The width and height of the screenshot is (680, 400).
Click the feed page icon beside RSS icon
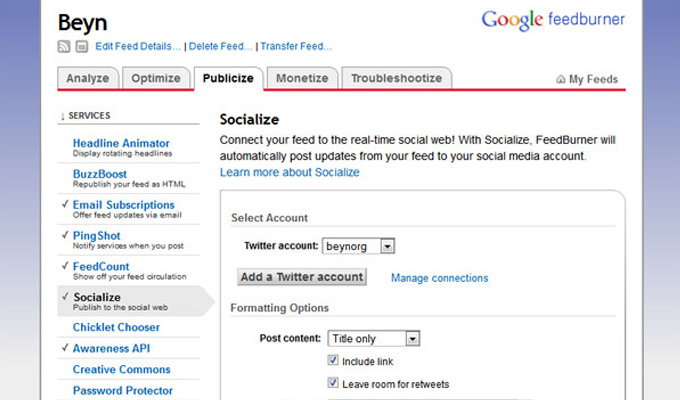tap(82, 46)
